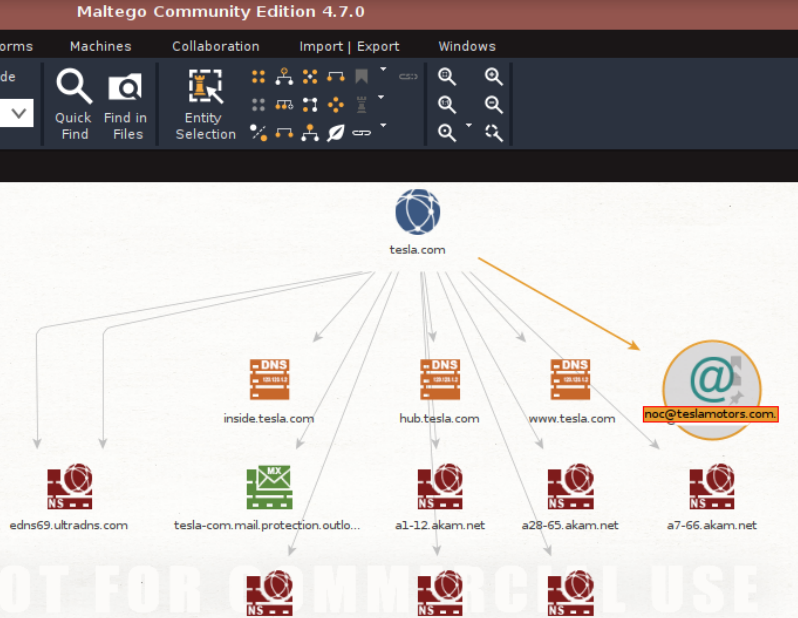This screenshot has height=618, width=798.
Task: Select the a7-66.akam.net NS entity
Action: (x=712, y=486)
